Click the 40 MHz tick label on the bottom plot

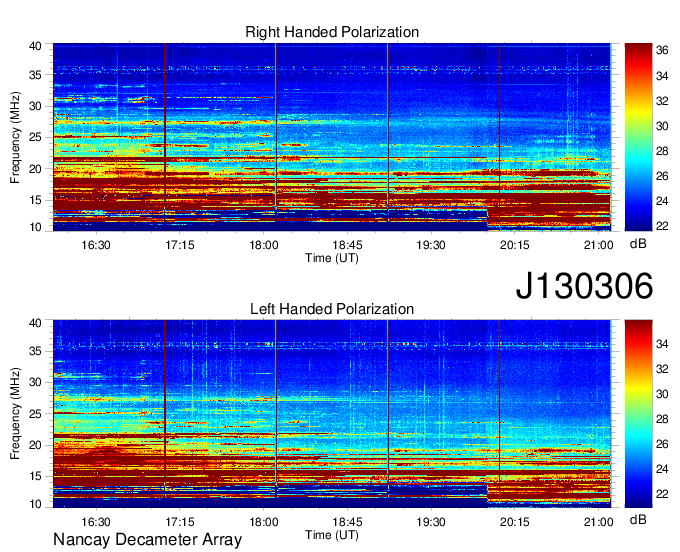(x=36, y=323)
